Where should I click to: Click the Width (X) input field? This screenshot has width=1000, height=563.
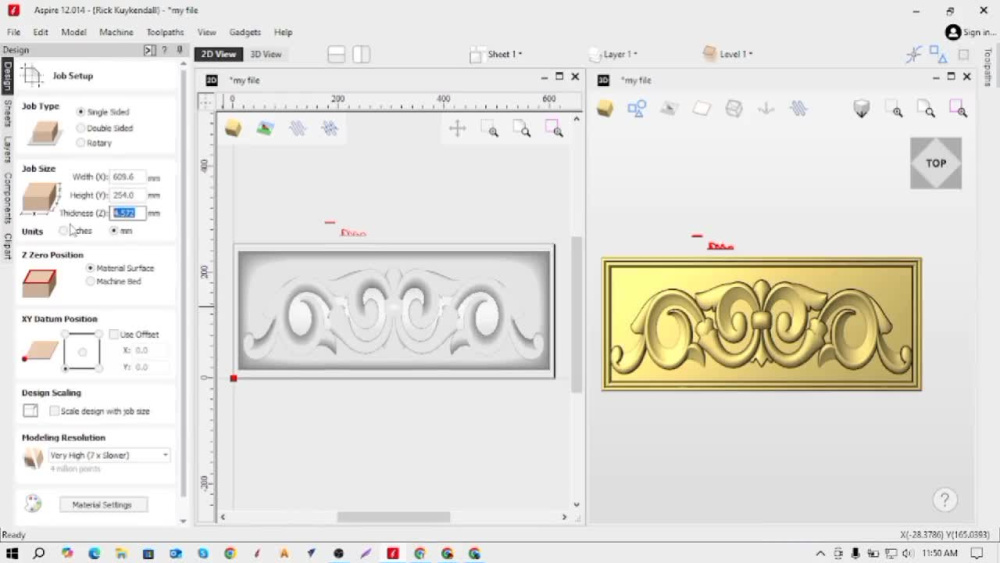point(128,177)
